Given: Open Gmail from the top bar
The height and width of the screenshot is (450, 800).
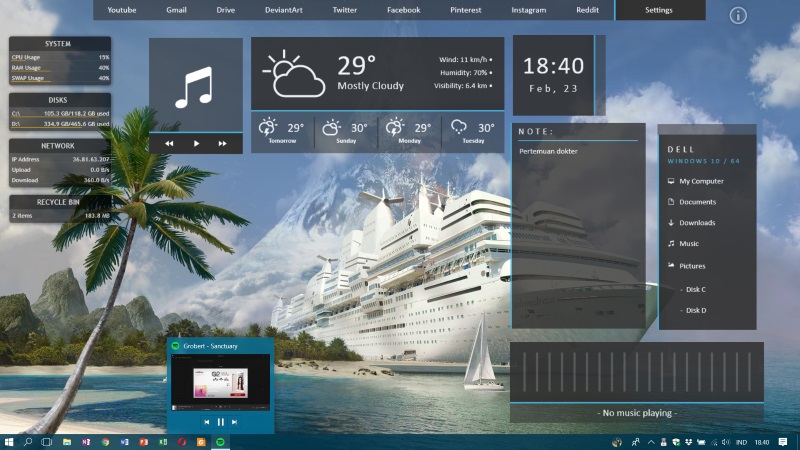Looking at the screenshot, I should pyautogui.click(x=176, y=10).
